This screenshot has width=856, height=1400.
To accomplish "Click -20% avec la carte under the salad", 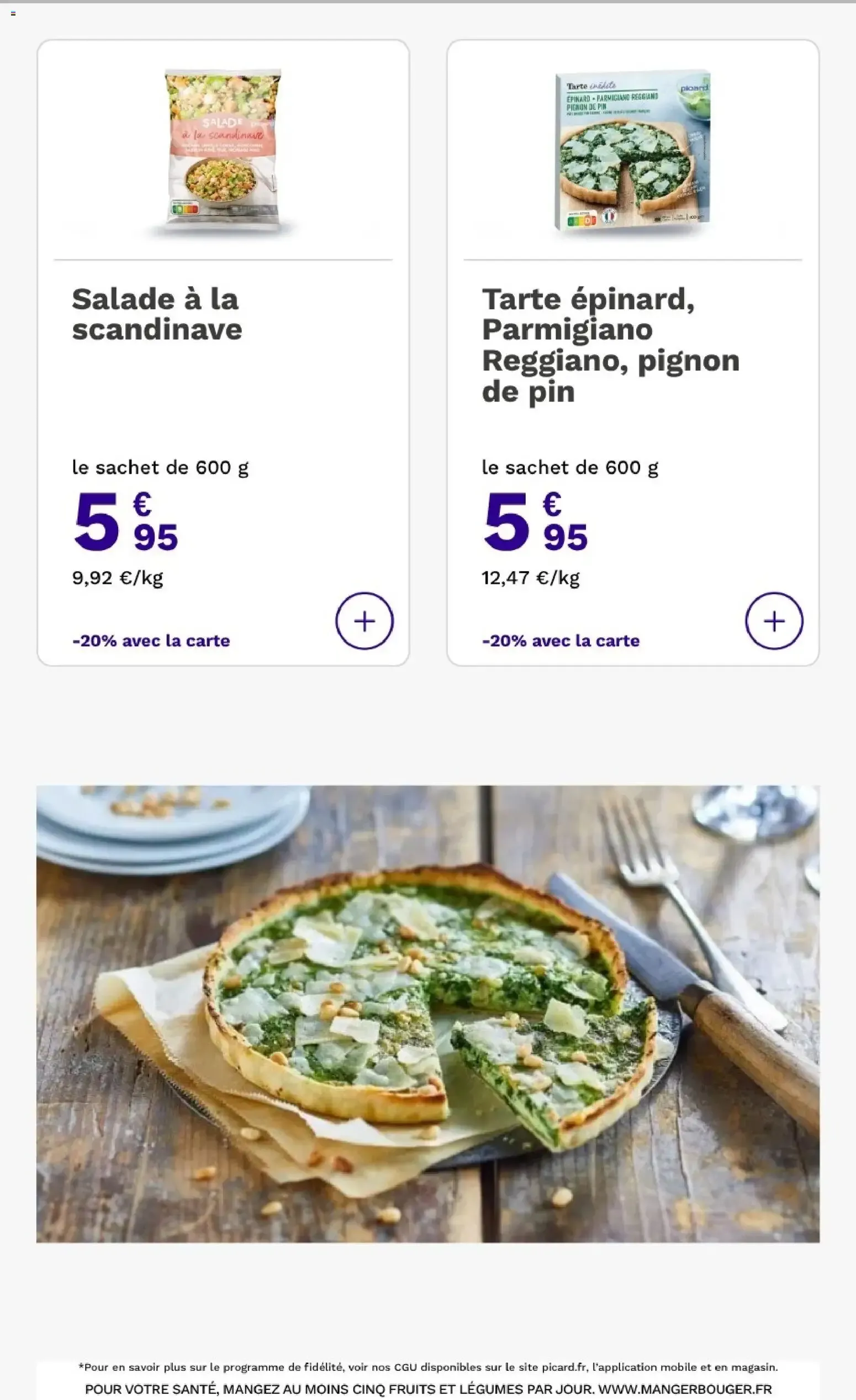I will 151,640.
